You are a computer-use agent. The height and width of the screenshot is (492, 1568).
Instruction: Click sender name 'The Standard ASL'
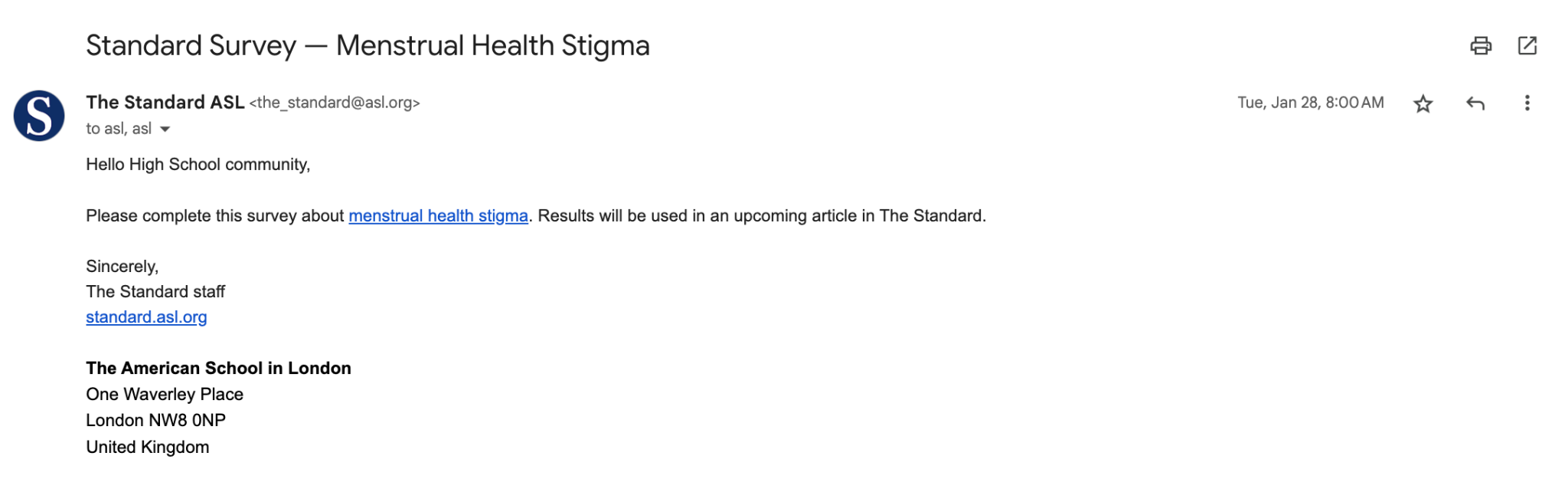165,103
